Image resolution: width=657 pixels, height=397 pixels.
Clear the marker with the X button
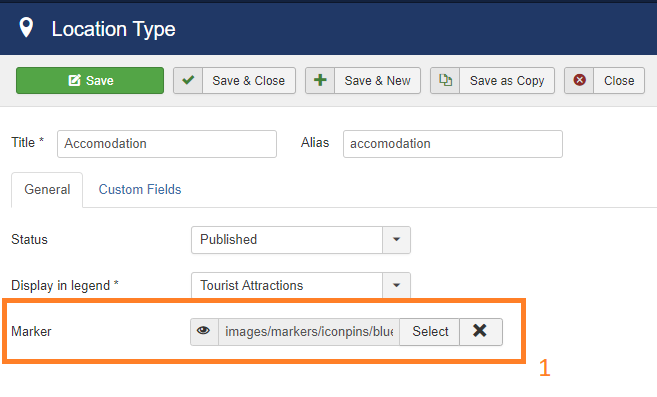point(481,331)
